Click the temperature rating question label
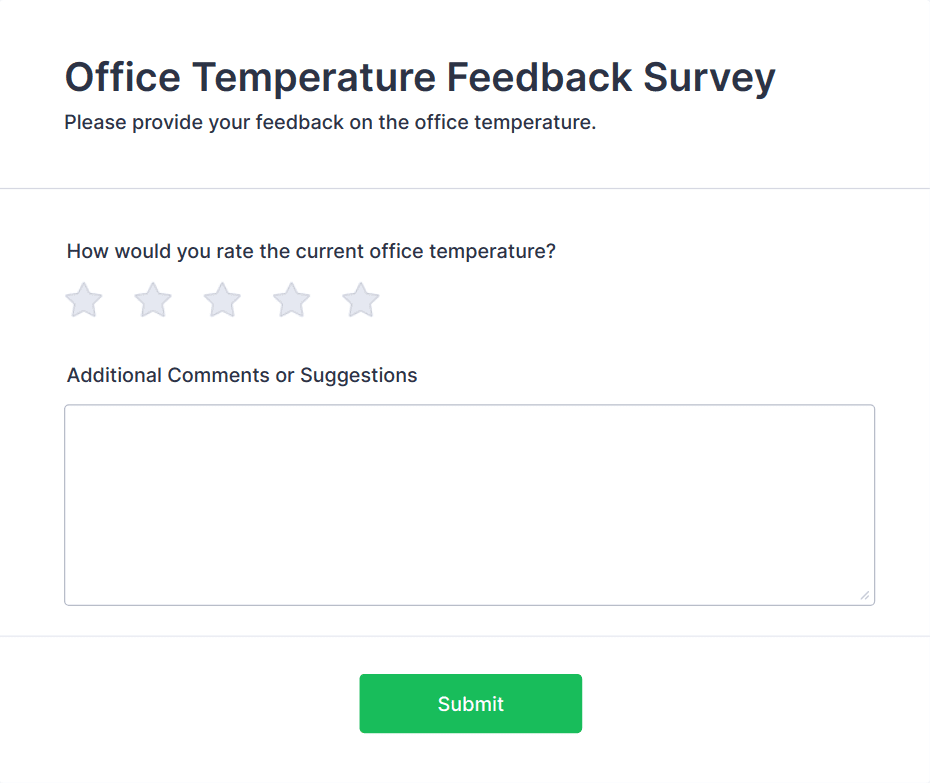 coord(311,251)
